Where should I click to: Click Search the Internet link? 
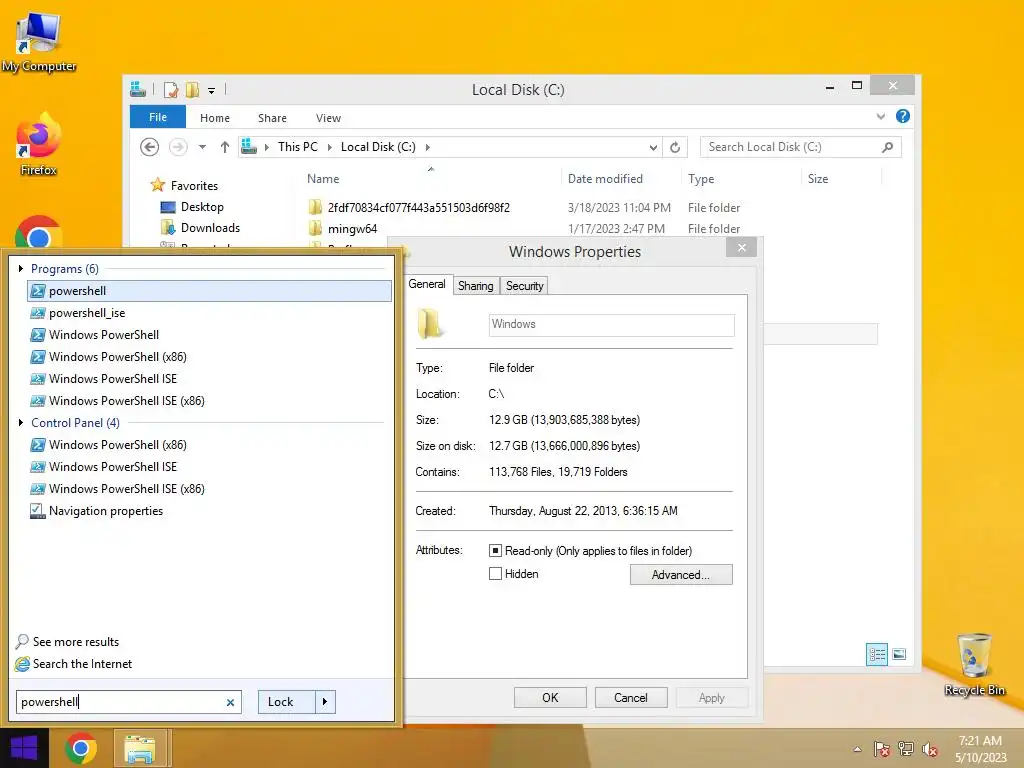(82, 664)
